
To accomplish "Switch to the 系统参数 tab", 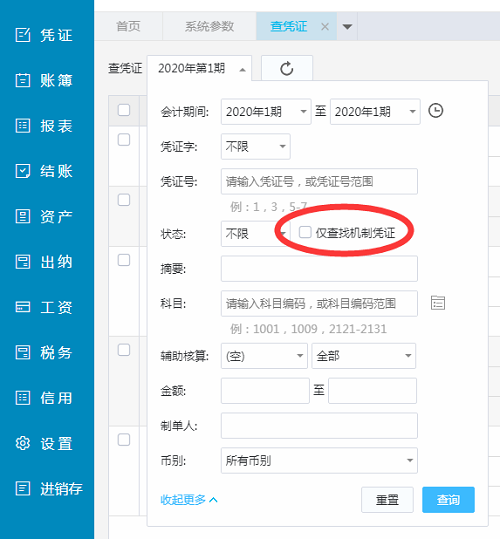I will coord(209,26).
